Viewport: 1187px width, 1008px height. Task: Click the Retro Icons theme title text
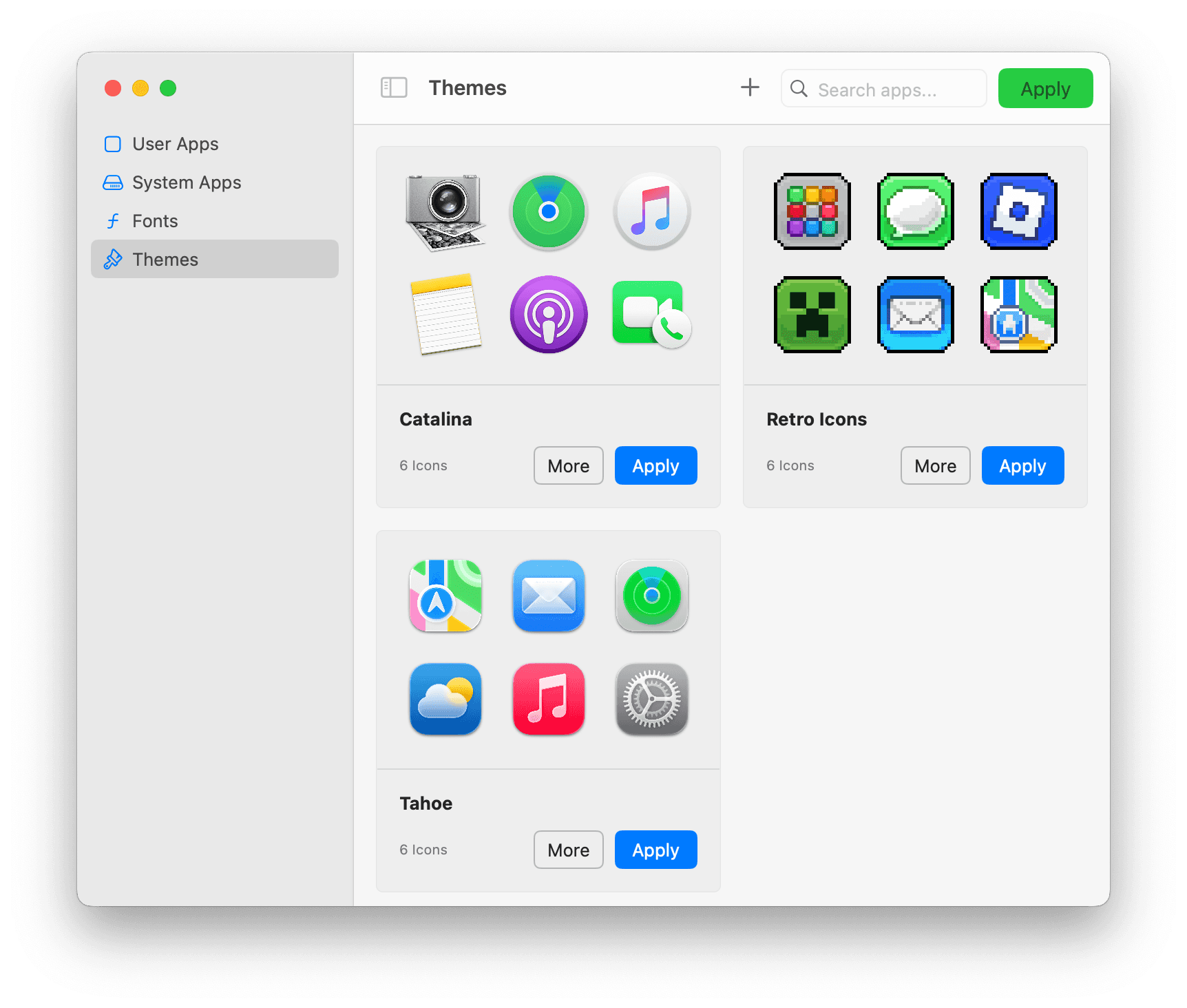pyautogui.click(x=817, y=419)
